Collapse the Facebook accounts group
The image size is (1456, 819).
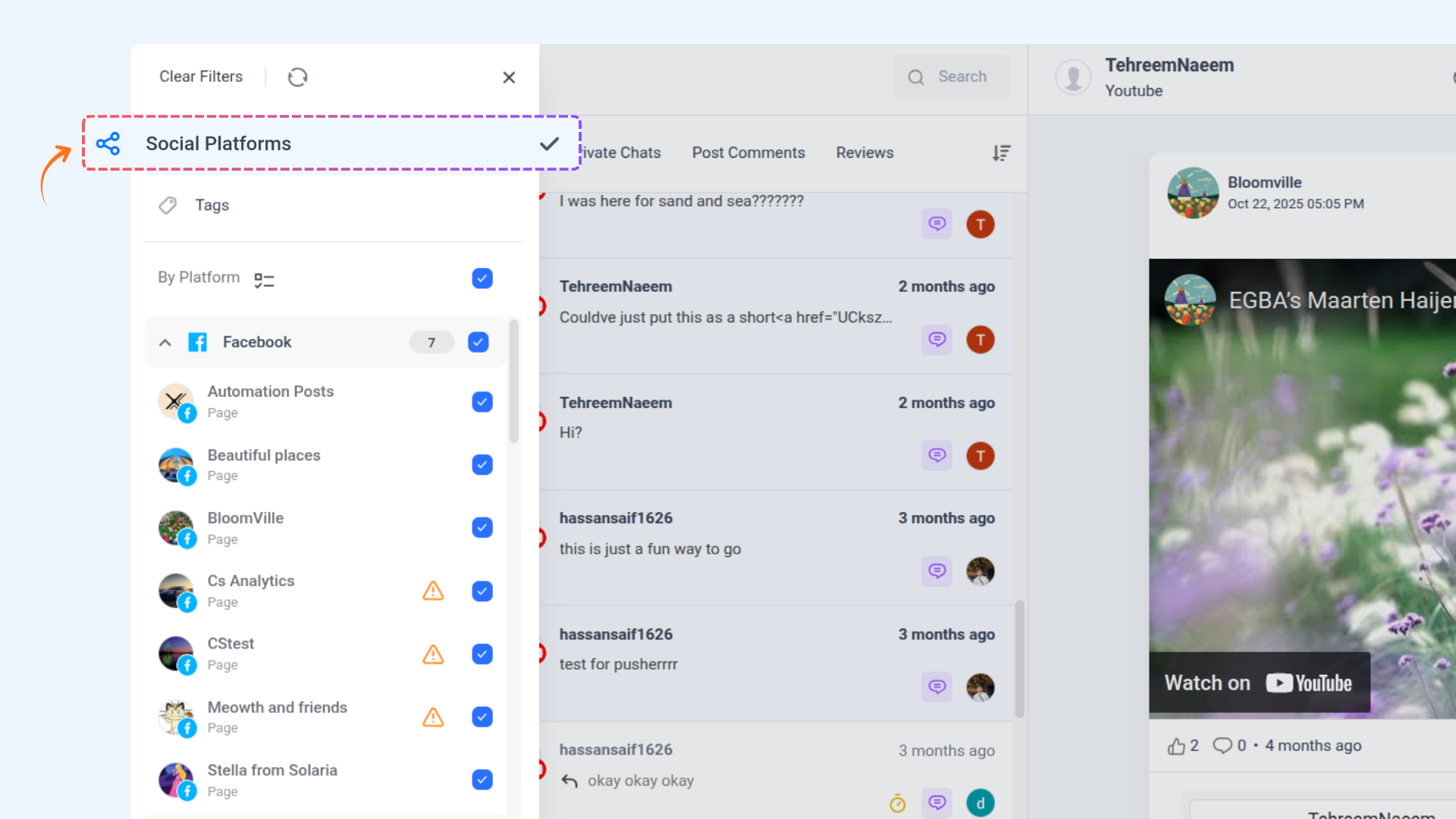pos(165,343)
